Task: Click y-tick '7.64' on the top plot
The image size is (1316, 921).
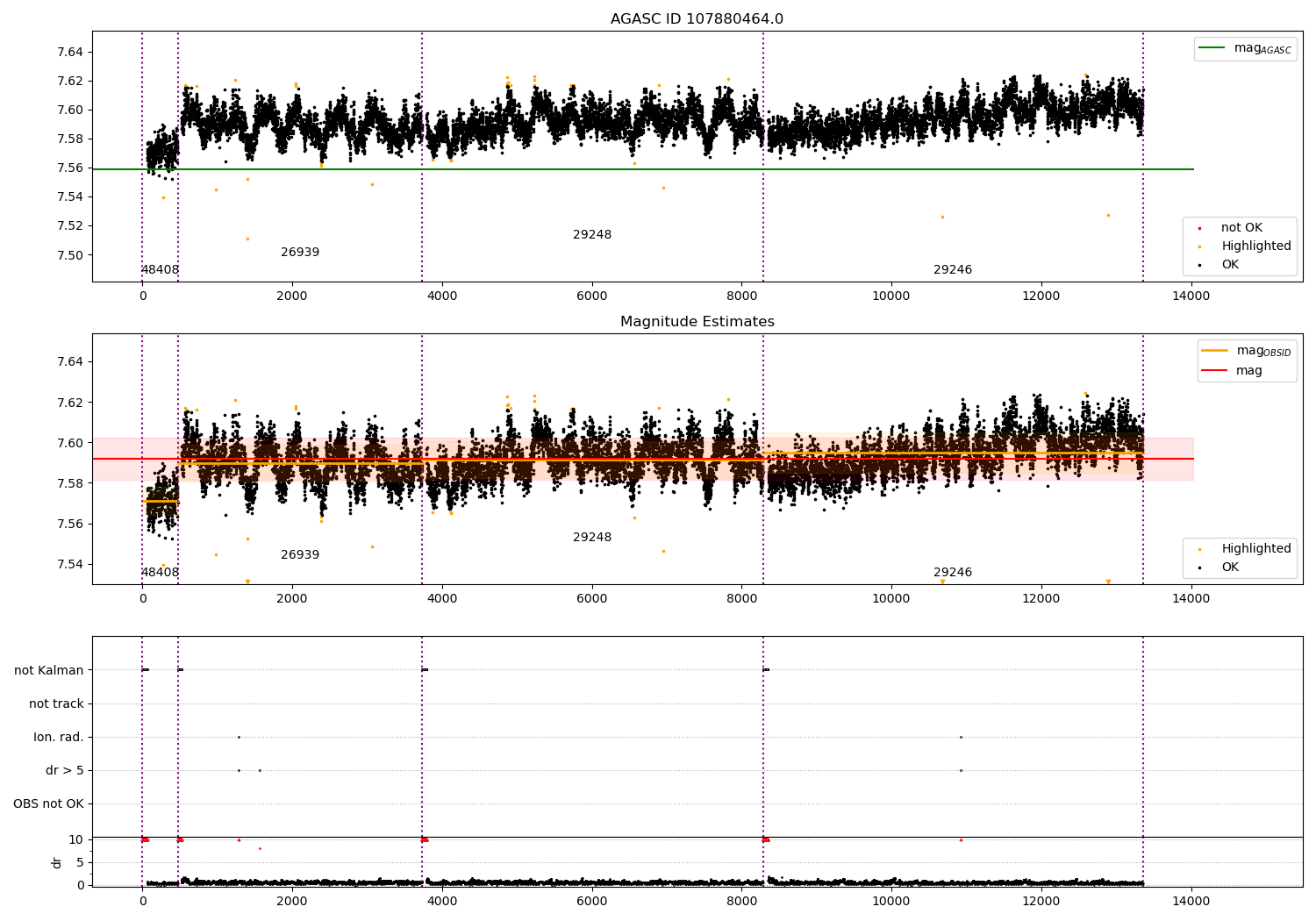Action: (70, 52)
